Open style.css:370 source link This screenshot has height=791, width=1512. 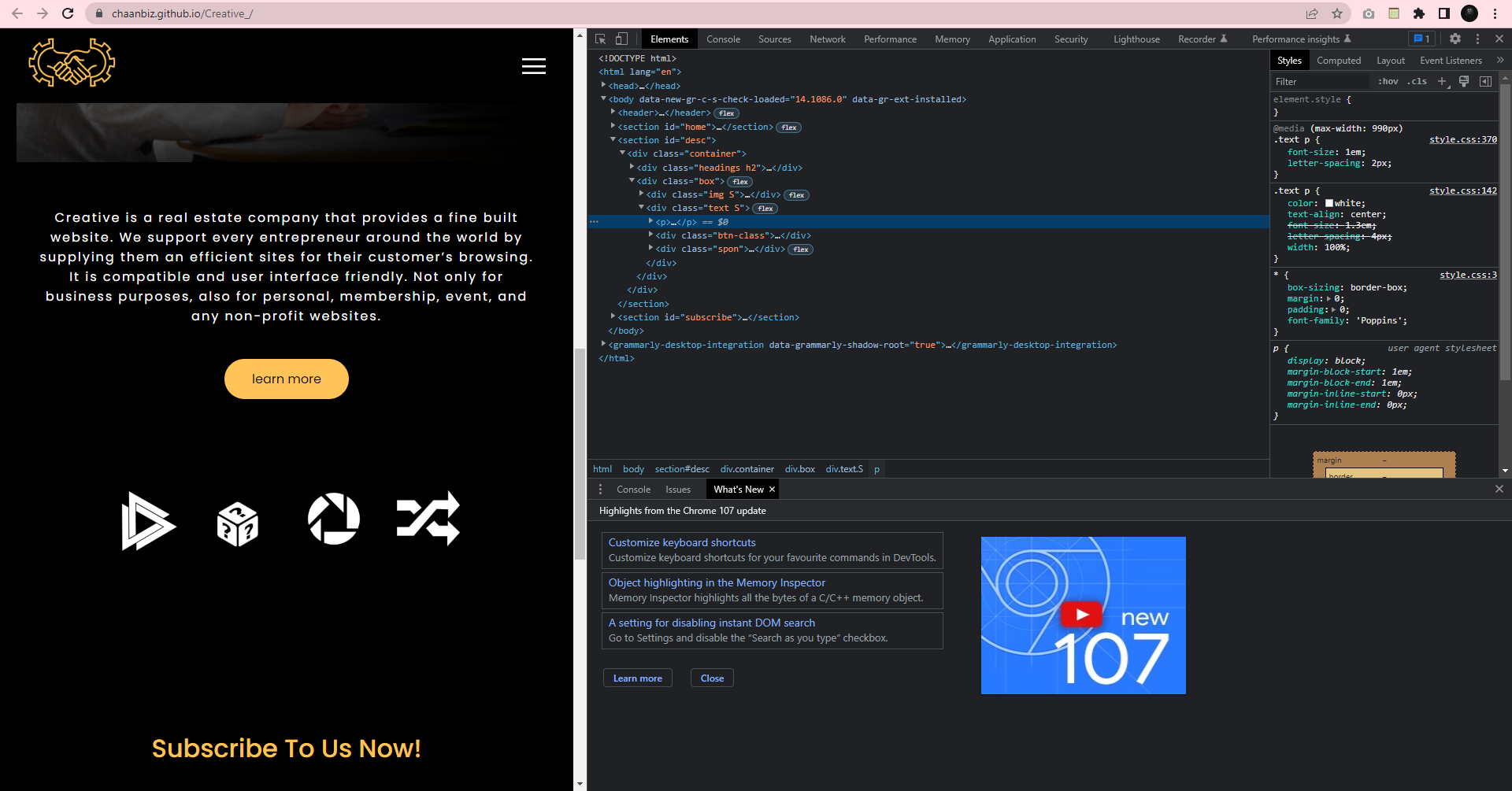(1463, 139)
